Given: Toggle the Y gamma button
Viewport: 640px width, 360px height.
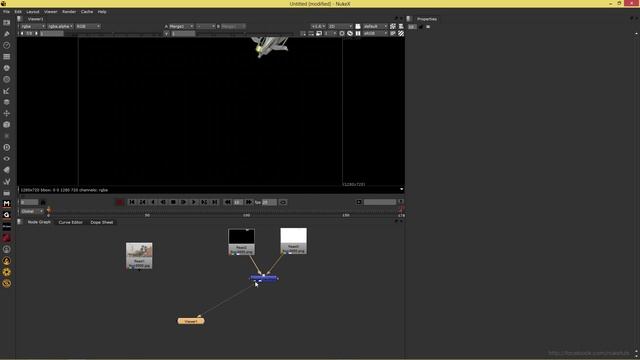Looking at the screenshot, I should [167, 33].
